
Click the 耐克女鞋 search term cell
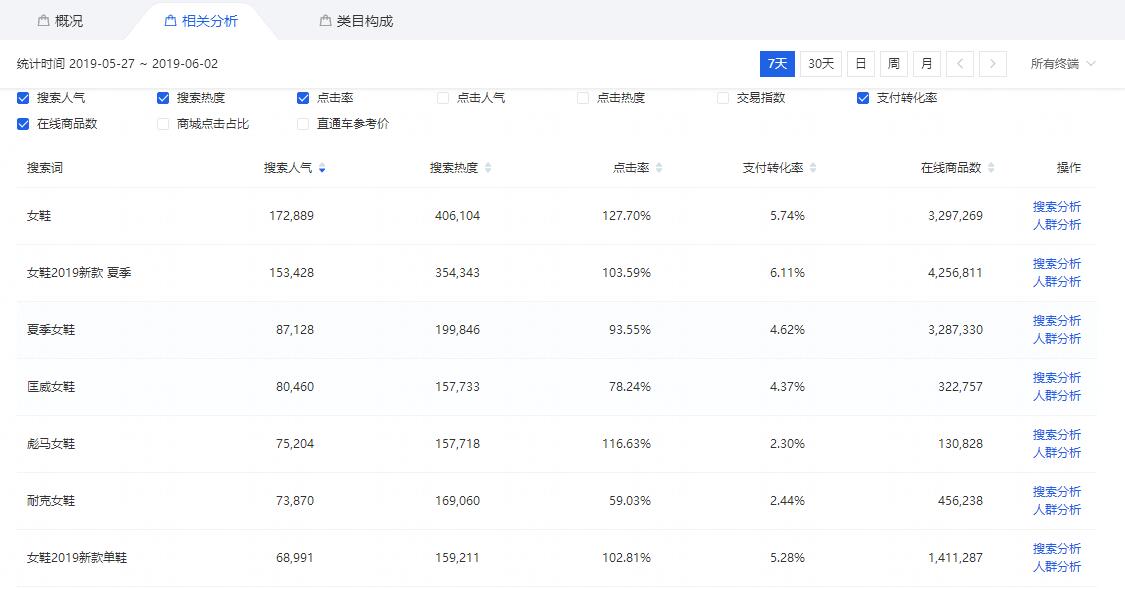click(x=51, y=501)
